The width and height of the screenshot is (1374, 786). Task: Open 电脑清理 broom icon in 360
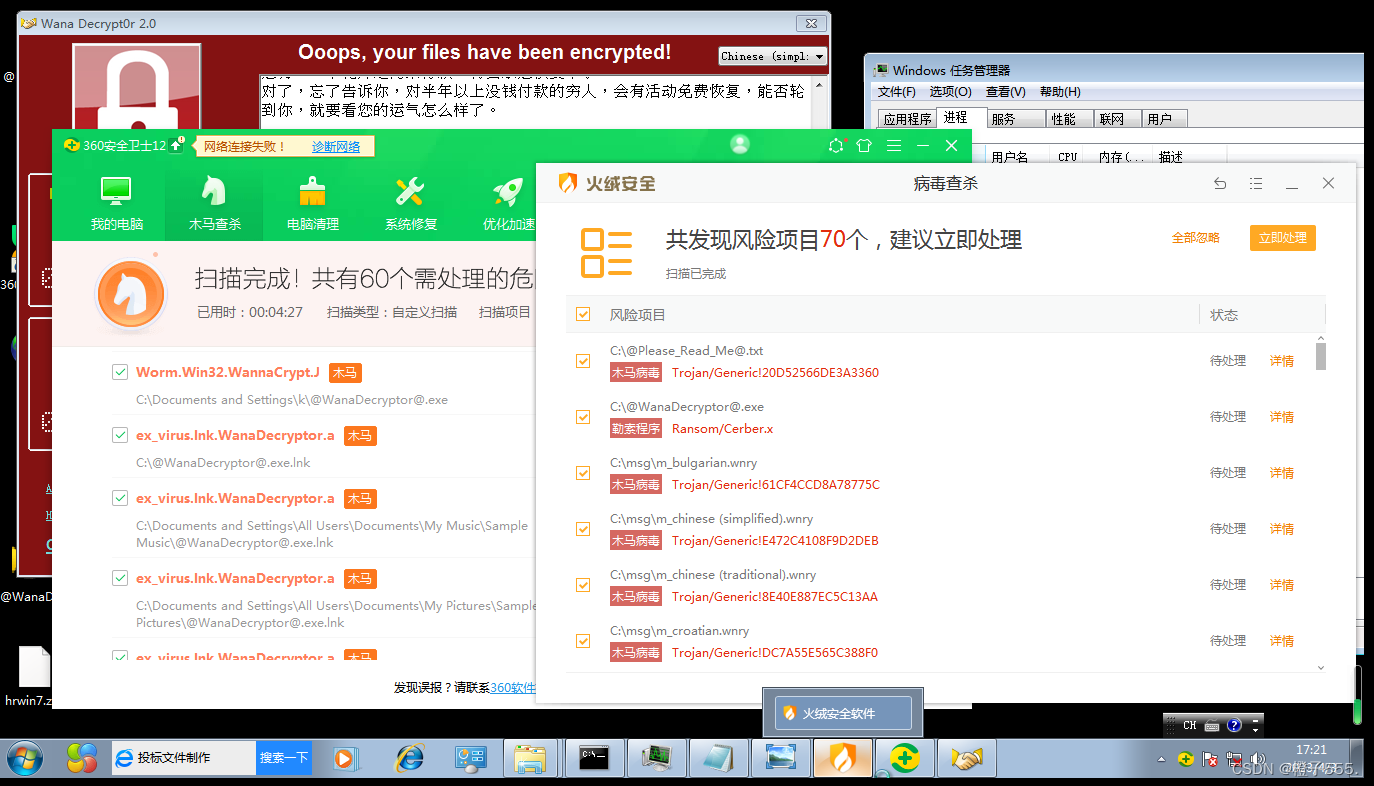coord(312,203)
